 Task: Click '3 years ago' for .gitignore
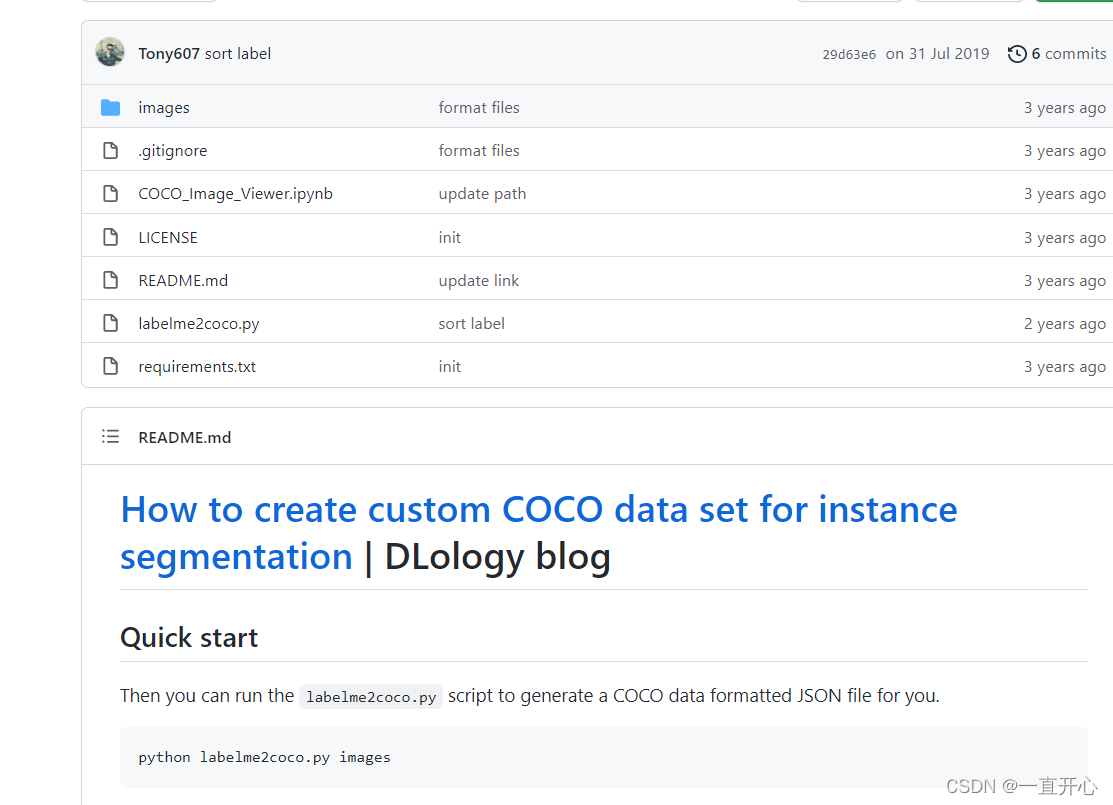(x=1065, y=151)
